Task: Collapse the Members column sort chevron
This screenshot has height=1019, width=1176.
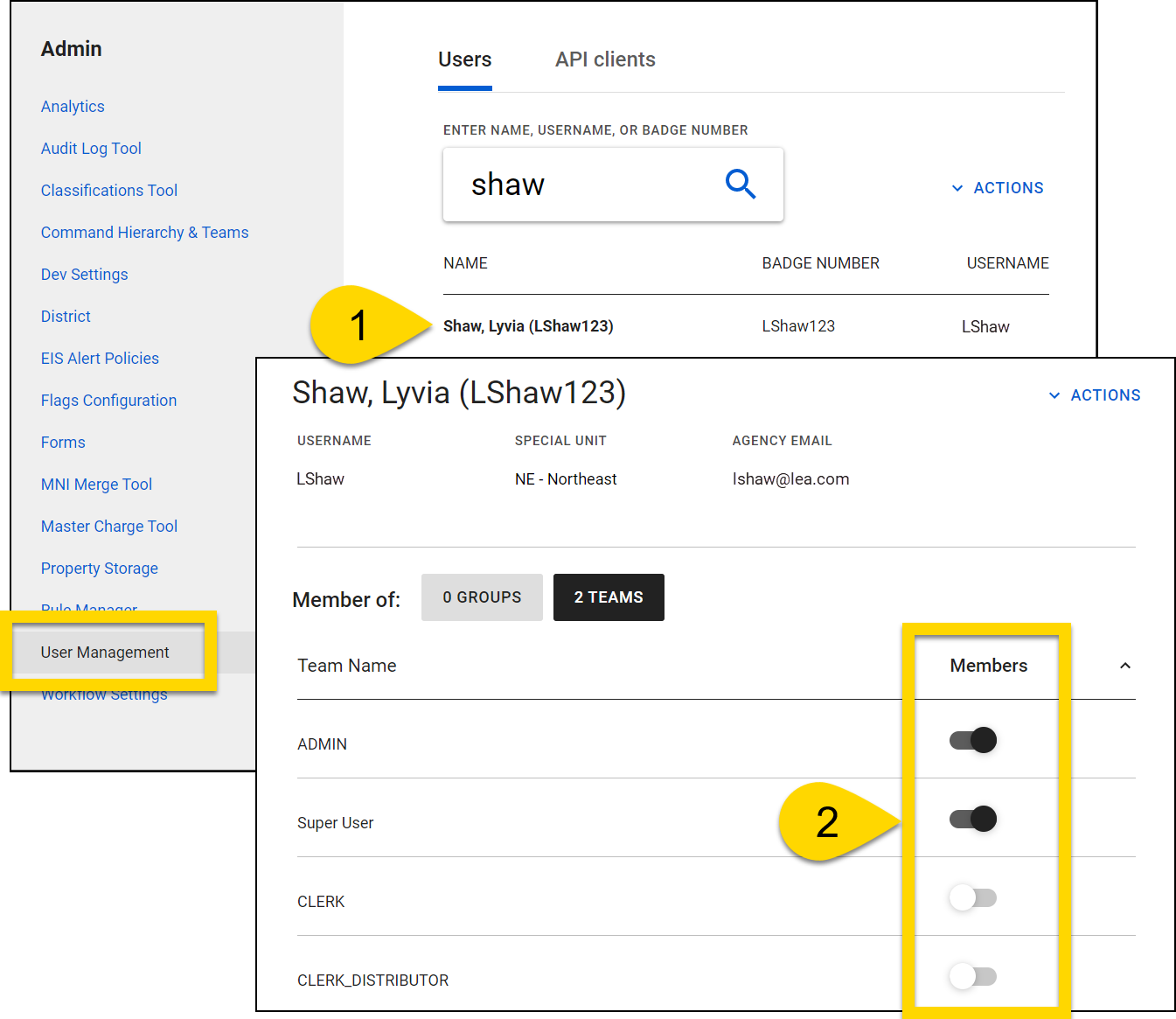Action: point(1125,666)
